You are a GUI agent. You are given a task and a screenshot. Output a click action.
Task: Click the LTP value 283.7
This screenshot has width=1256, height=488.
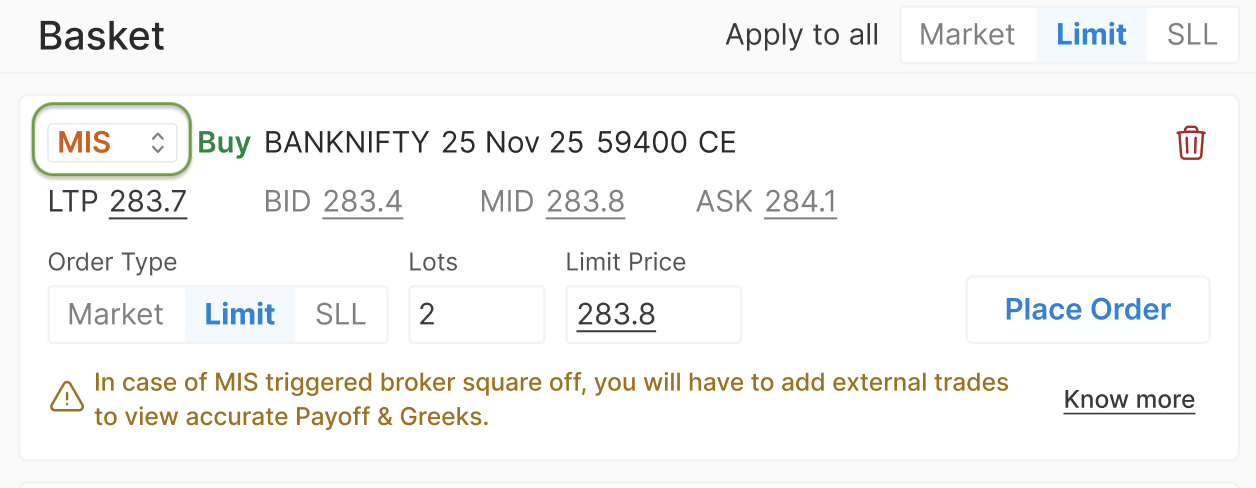point(148,202)
